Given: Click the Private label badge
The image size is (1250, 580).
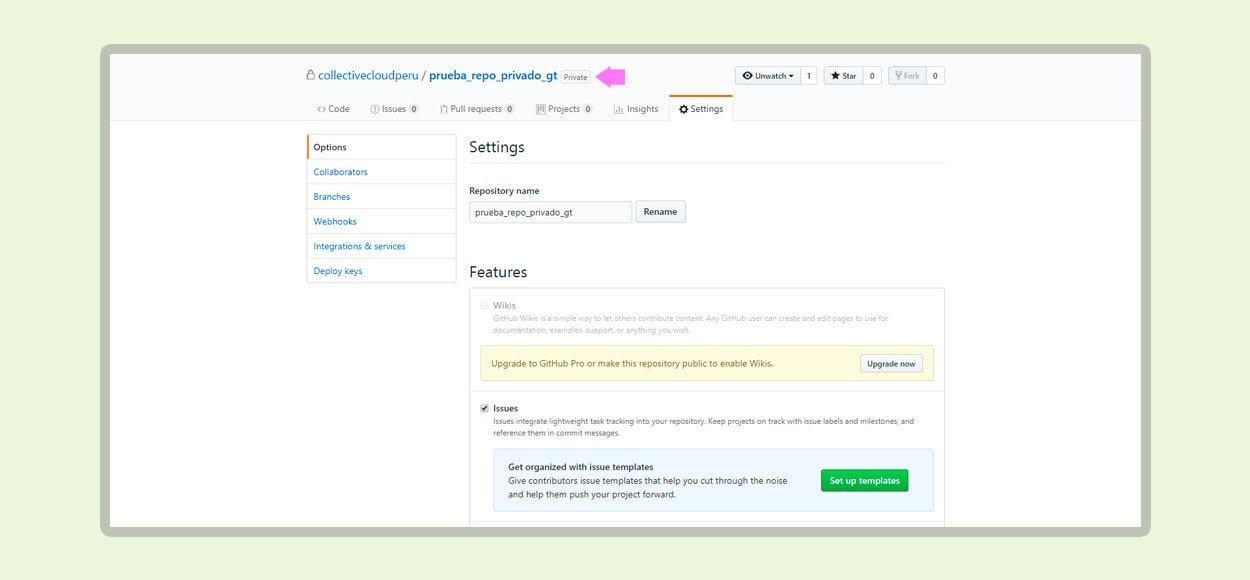Looking at the screenshot, I should pos(575,77).
